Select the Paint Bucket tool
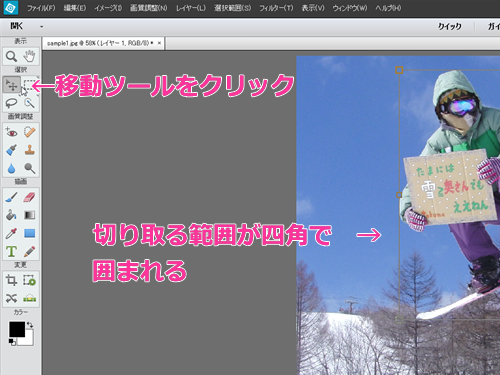The image size is (500, 375). [11, 215]
